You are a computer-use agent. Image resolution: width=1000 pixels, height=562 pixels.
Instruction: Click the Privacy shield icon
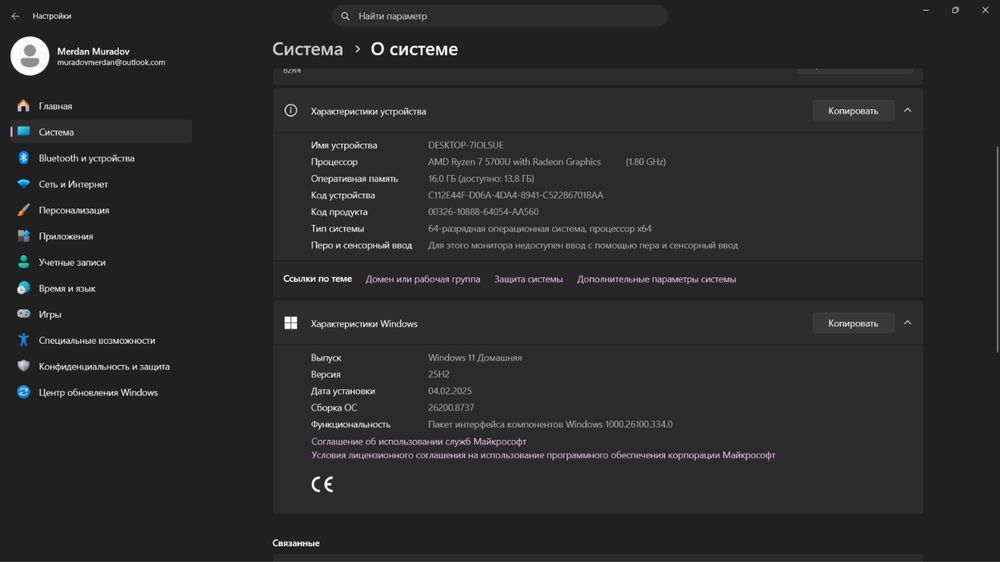point(24,366)
